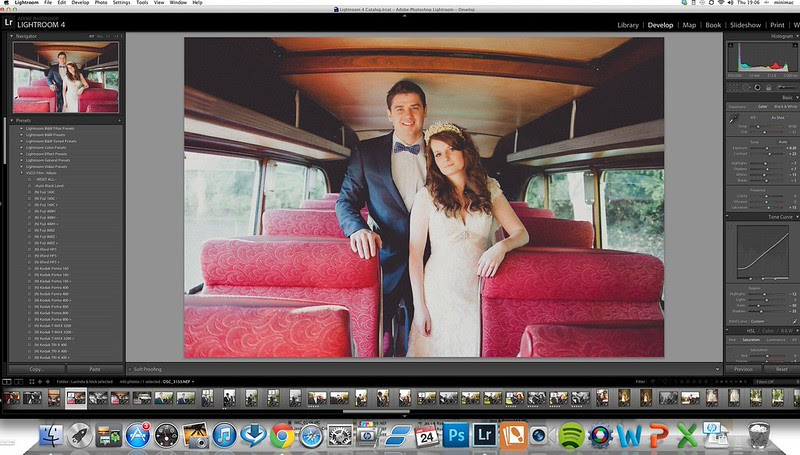
Task: Click the Exposure slider handle
Action: click(x=767, y=148)
